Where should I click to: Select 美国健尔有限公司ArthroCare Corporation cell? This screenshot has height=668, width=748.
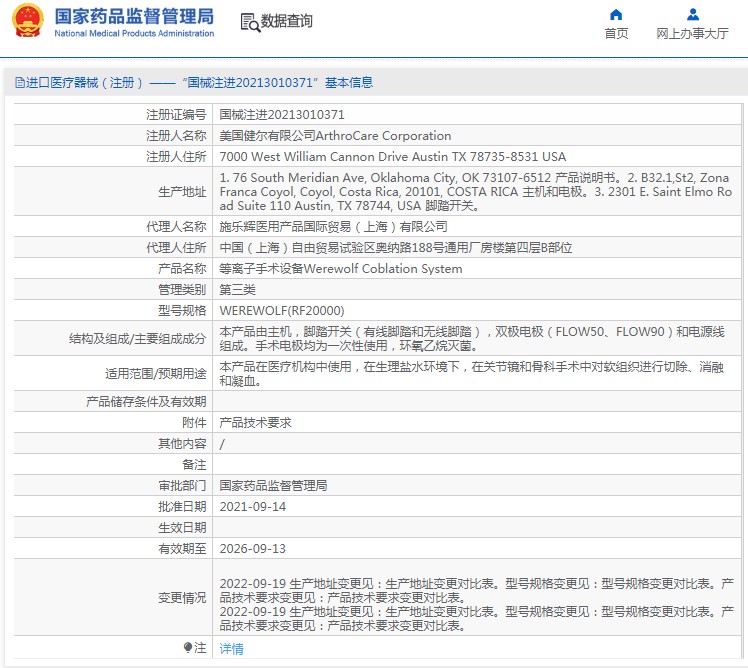click(x=335, y=136)
